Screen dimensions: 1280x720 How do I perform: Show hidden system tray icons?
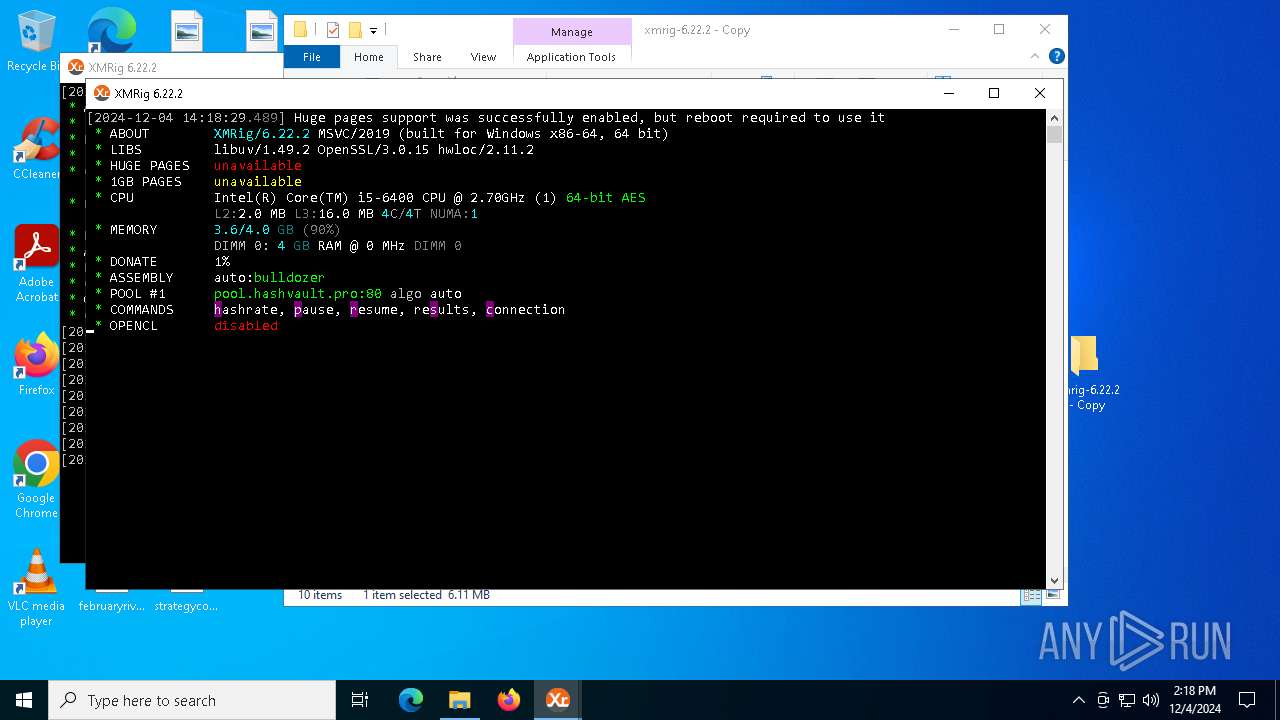[x=1078, y=700]
